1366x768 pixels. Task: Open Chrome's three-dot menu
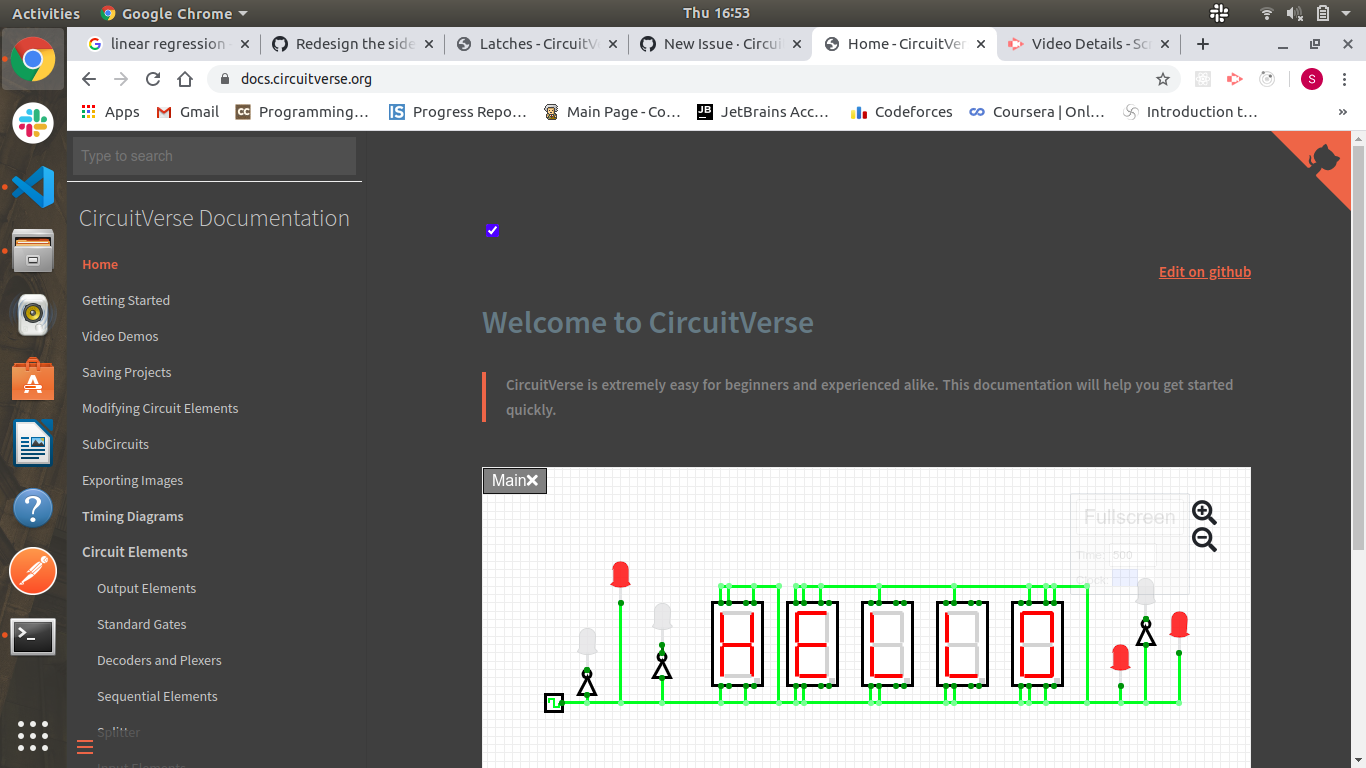tap(1346, 79)
